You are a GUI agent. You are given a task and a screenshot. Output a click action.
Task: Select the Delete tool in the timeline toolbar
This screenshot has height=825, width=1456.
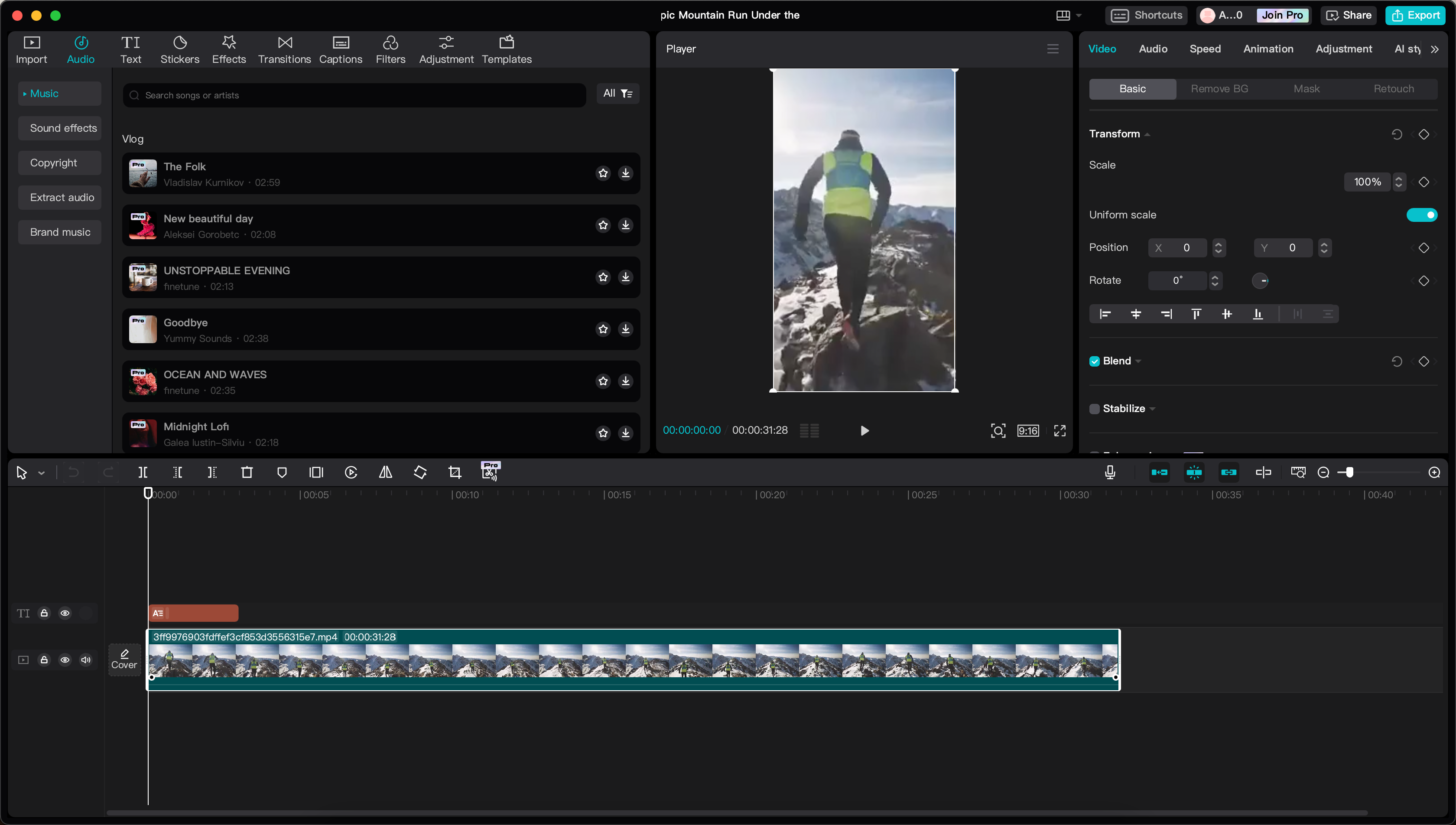pos(247,472)
